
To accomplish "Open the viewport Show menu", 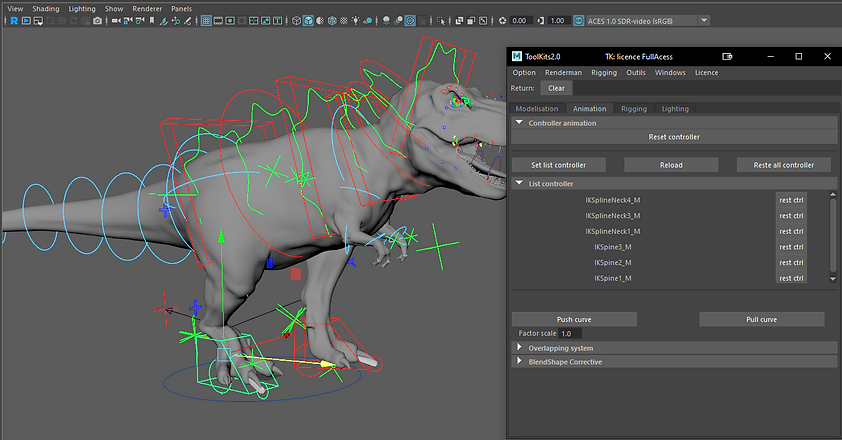I will 114,9.
